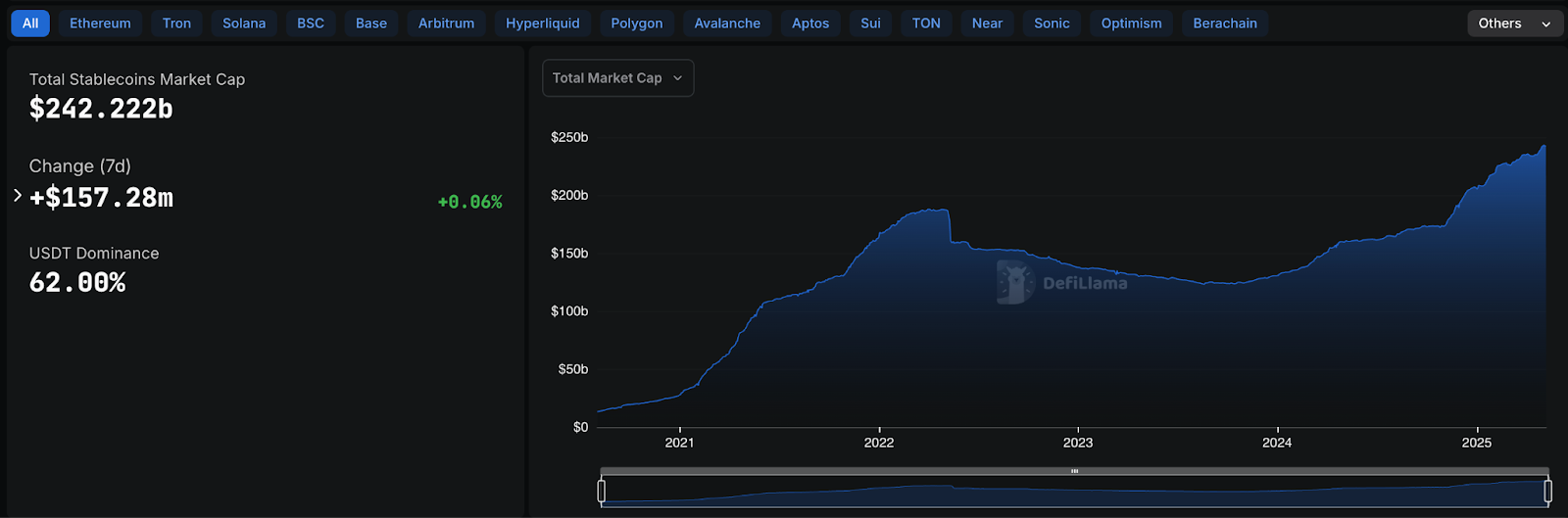Screen dimensions: 1568x518
Task: Filter by Avalanche chain
Action: pos(727,24)
